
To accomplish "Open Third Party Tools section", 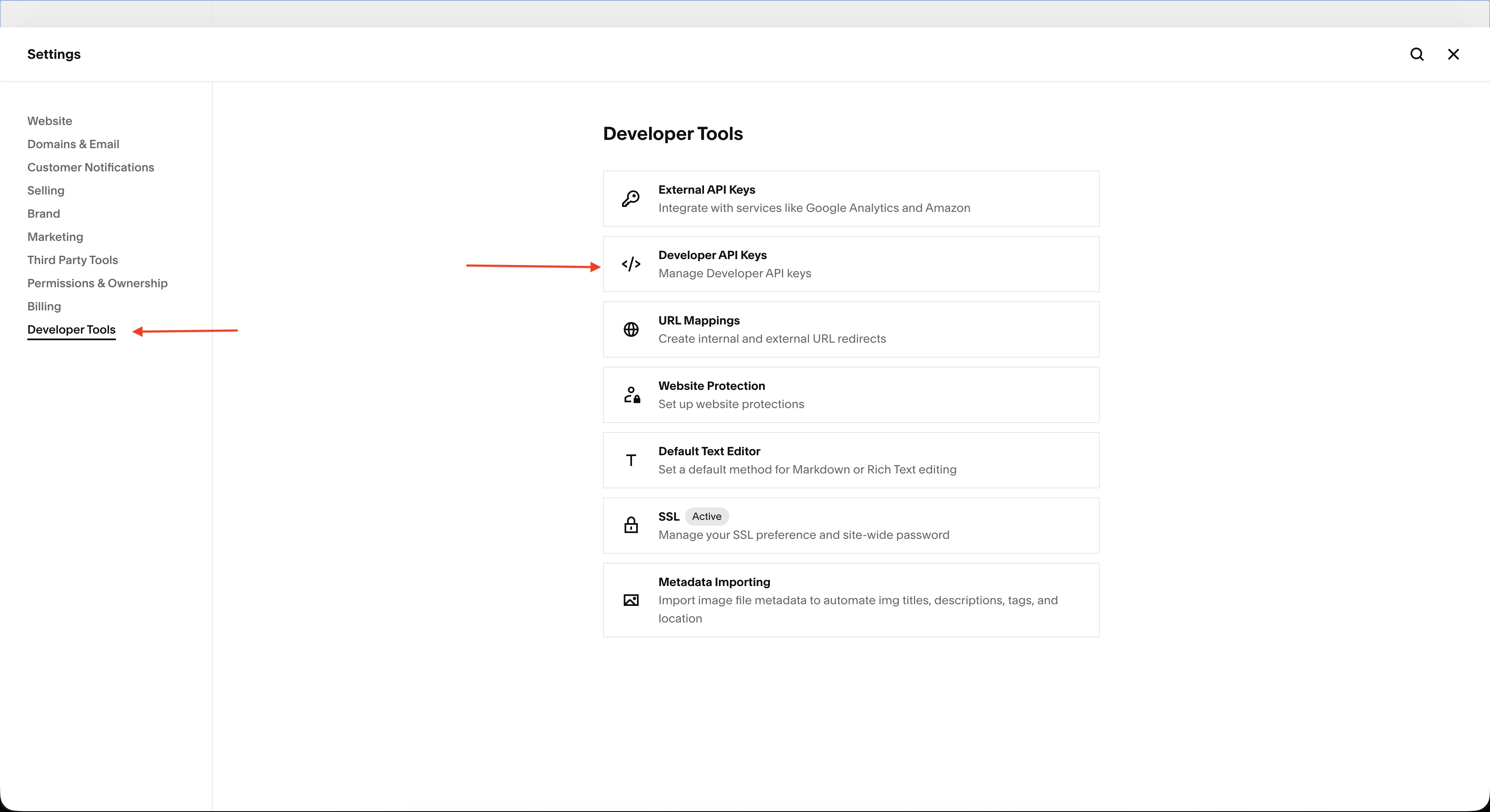I will click(72, 259).
